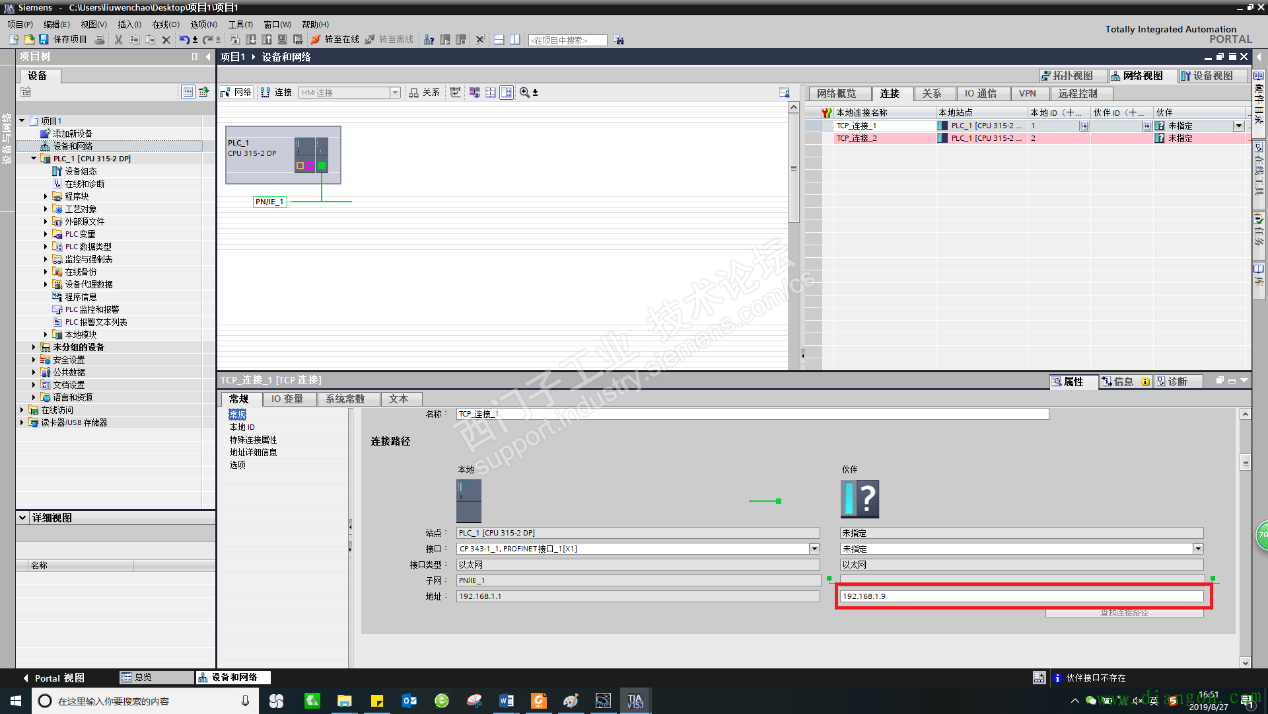
Task: Click the Portal 视图 button at bottom-left
Action: click(x=53, y=677)
